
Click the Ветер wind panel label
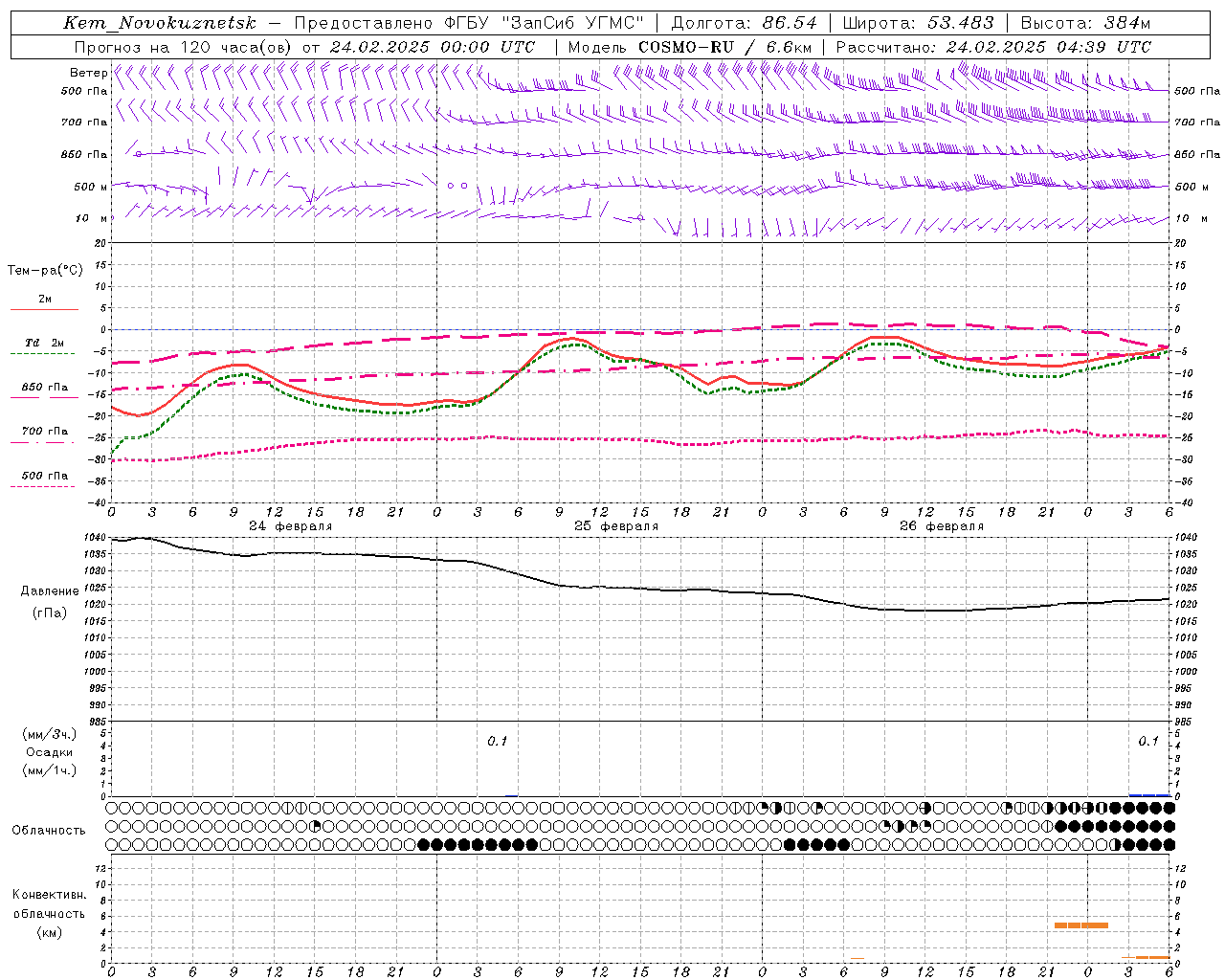click(x=88, y=73)
